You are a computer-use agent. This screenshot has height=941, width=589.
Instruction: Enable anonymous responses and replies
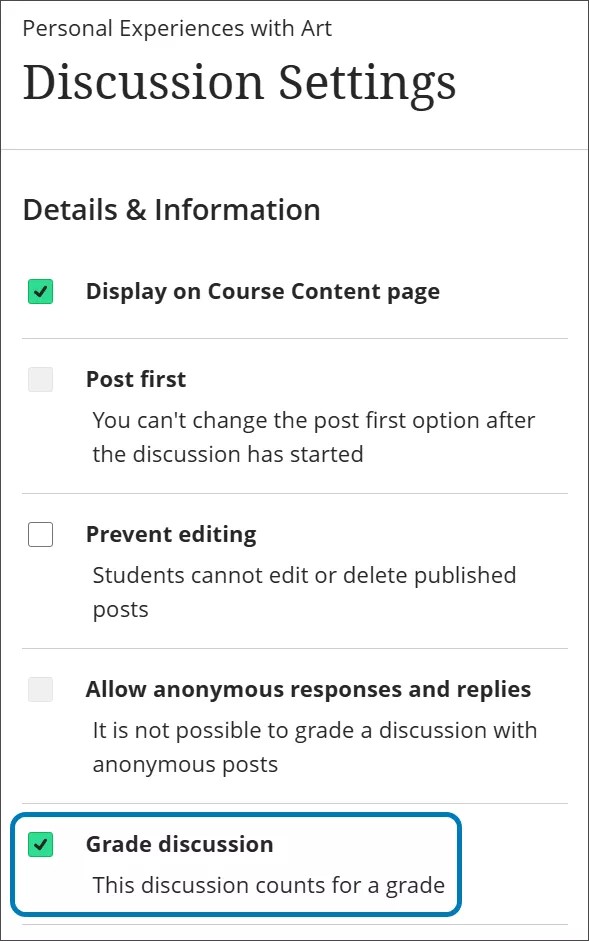[40, 689]
